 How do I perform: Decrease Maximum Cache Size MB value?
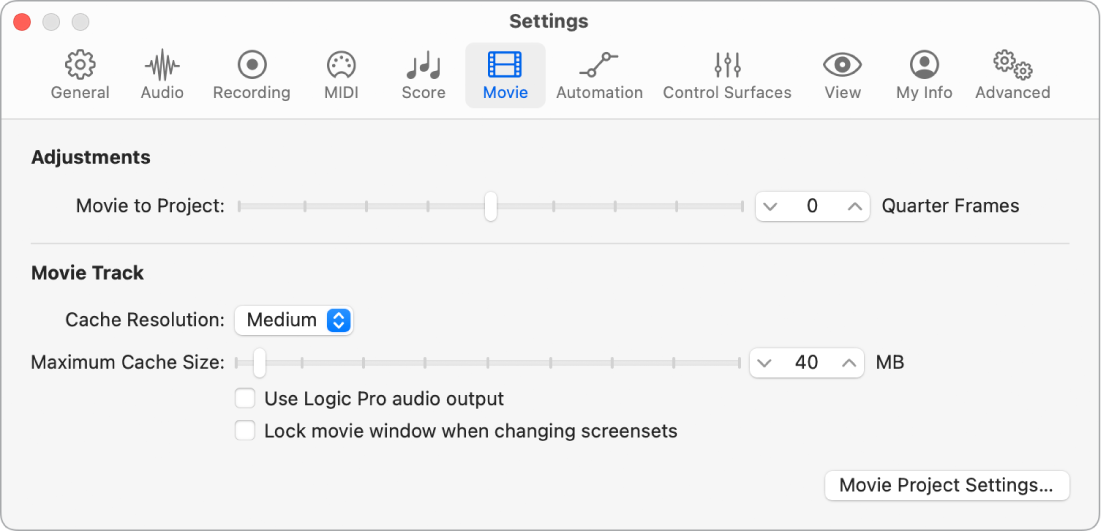pyautogui.click(x=765, y=363)
